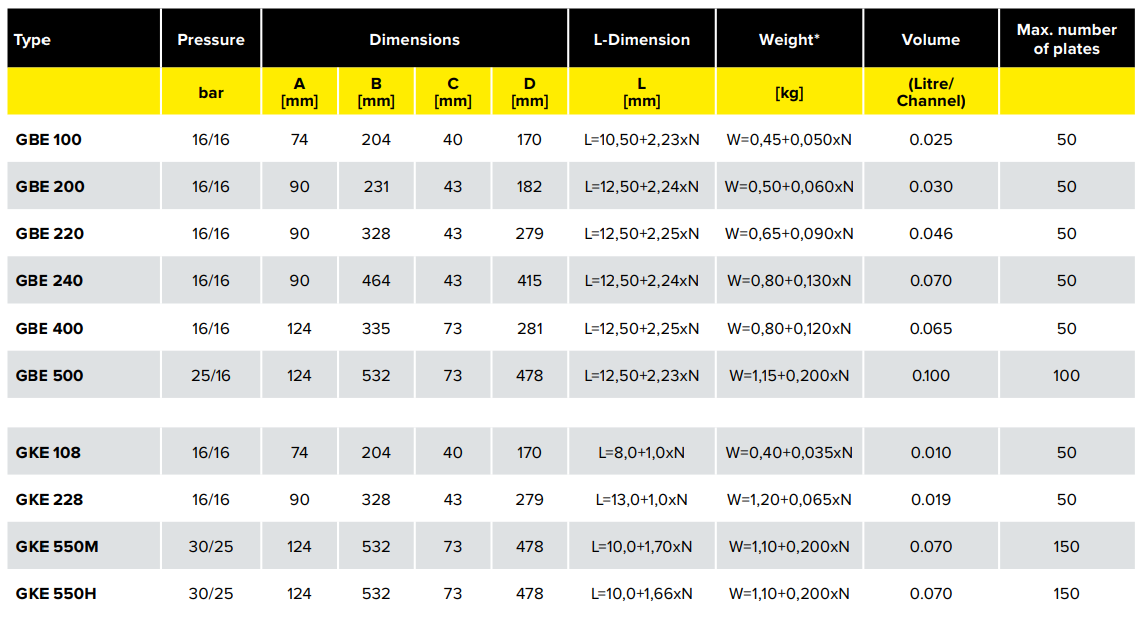
Task: Select the "464" B dimension value
Action: coord(376,281)
